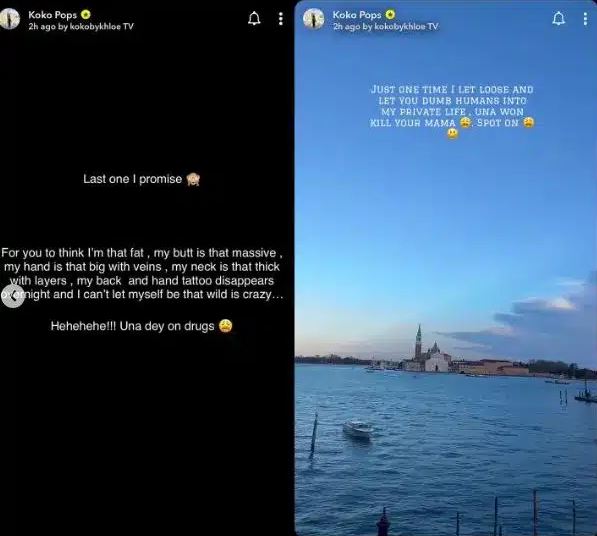Toggle notification bell on the black text story
This screenshot has width=597, height=536.
(254, 18)
